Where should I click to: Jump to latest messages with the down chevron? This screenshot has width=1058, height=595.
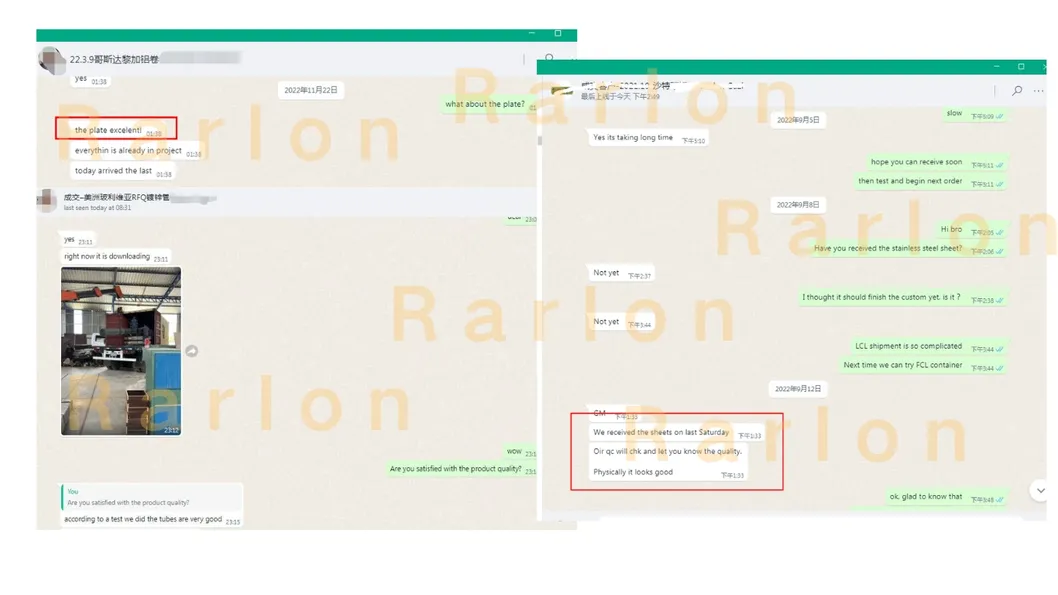1040,491
